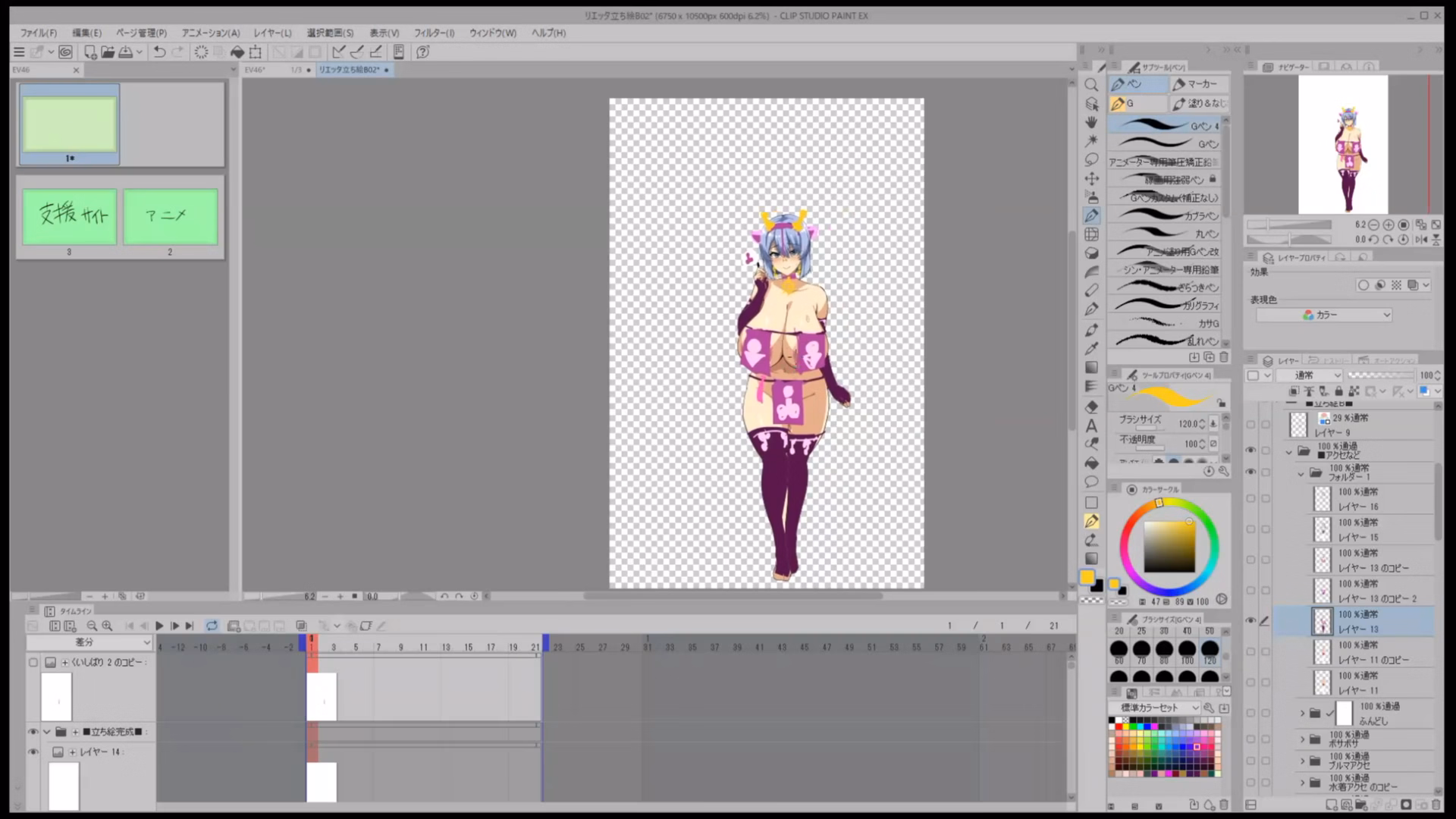Open the 表現色 カラー dropdown
This screenshot has height=819, width=1456.
click(1324, 315)
